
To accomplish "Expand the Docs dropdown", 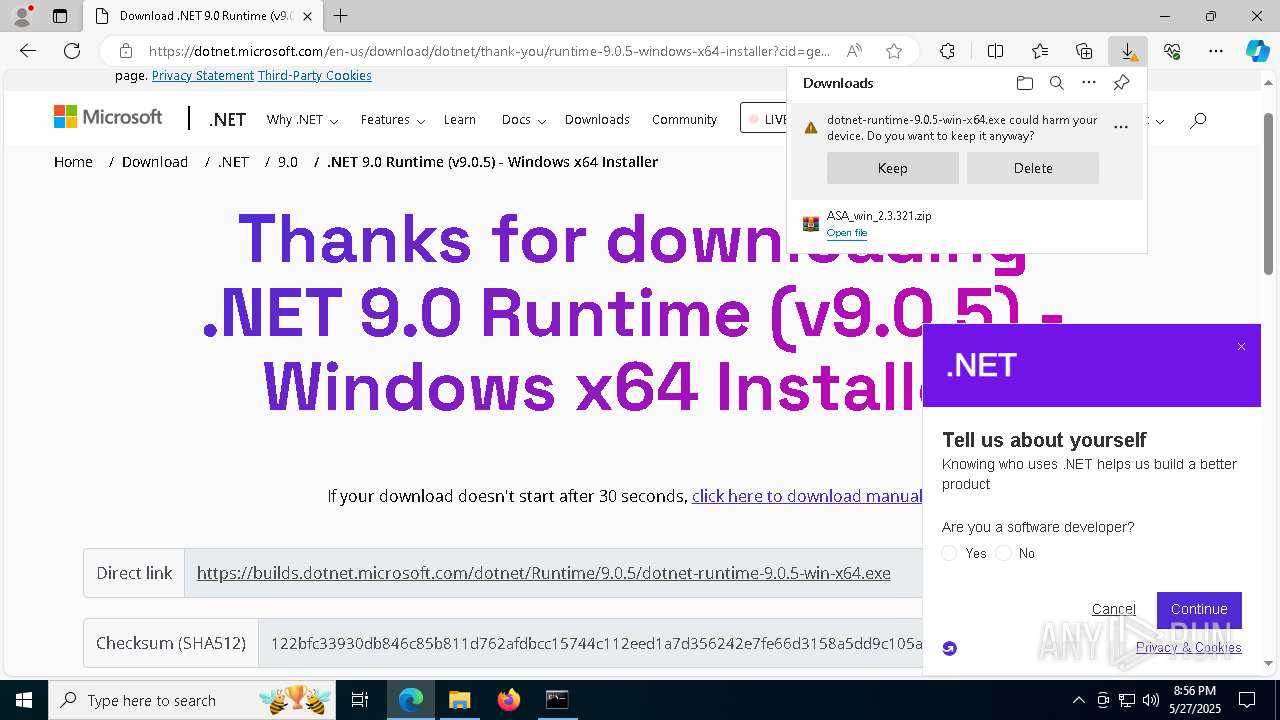I will (523, 120).
